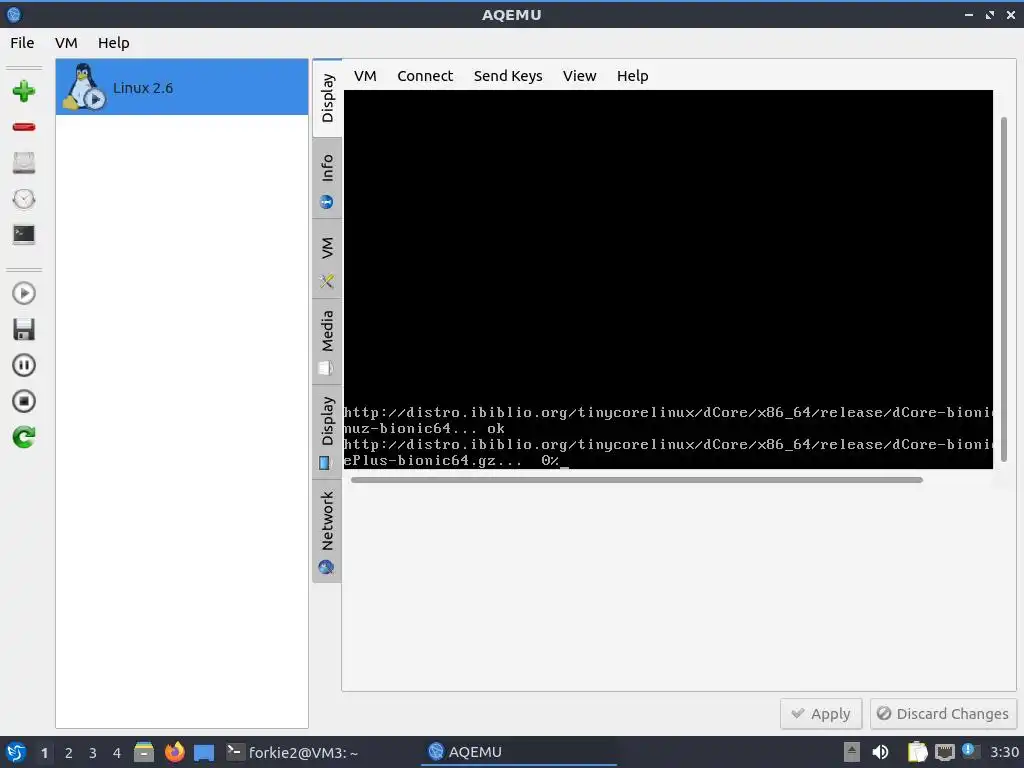1024x768 pixels.
Task: Open the VM settings side tab
Action: pos(327,259)
